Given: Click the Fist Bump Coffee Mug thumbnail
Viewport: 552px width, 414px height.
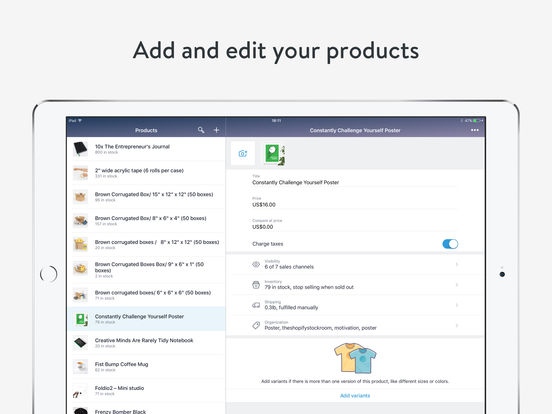Looking at the screenshot, I should pos(80,367).
